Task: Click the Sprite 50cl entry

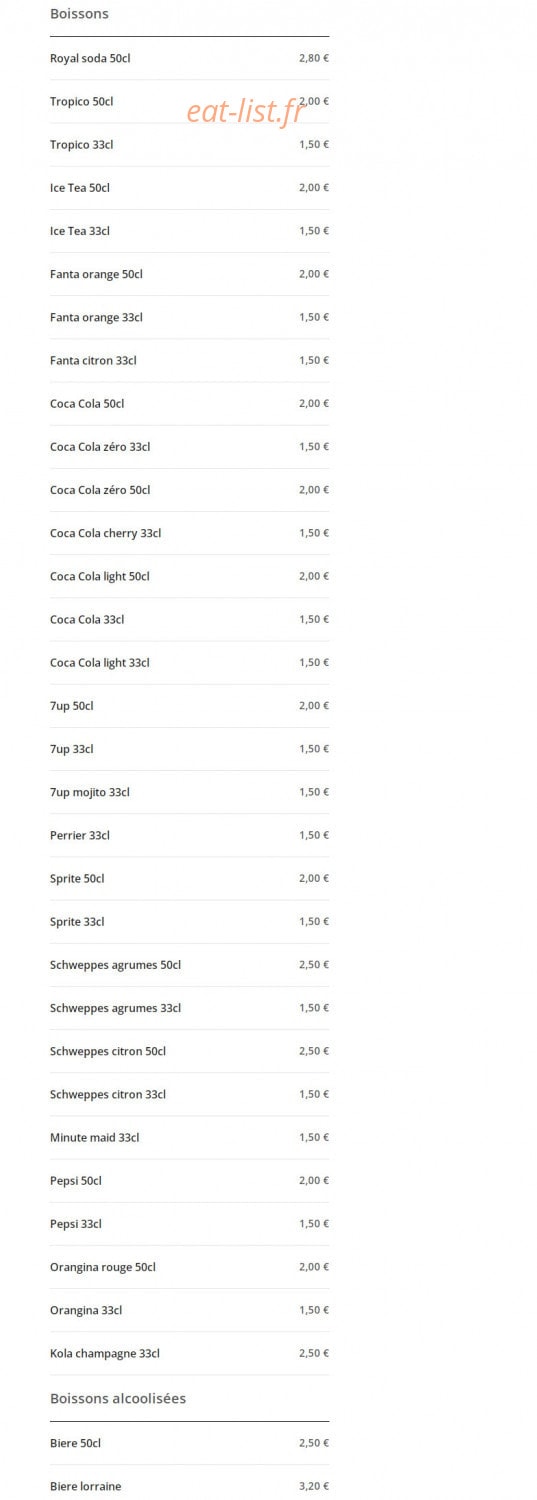Action: click(x=189, y=878)
